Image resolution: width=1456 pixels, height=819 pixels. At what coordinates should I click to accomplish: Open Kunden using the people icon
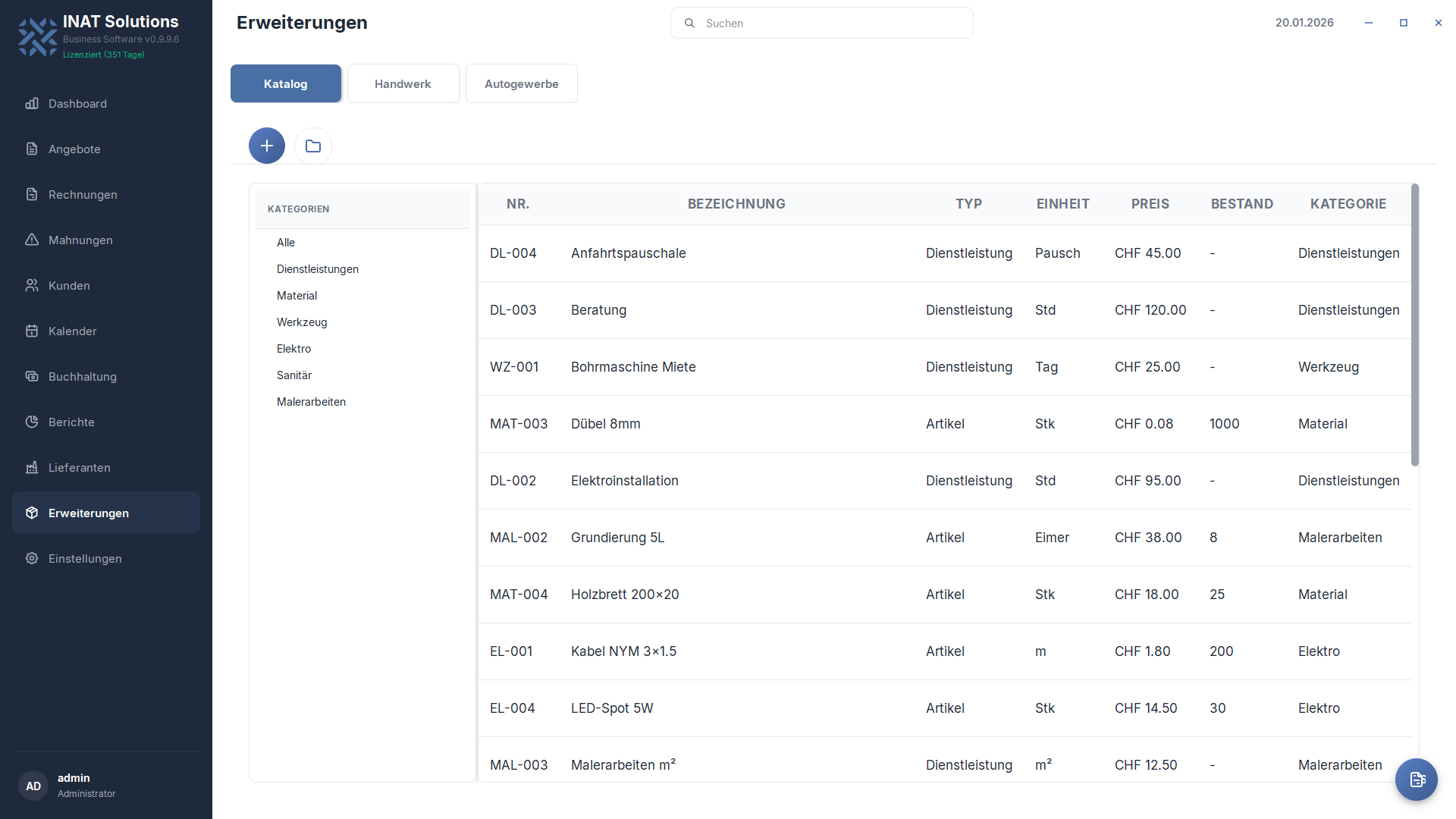[x=32, y=285]
